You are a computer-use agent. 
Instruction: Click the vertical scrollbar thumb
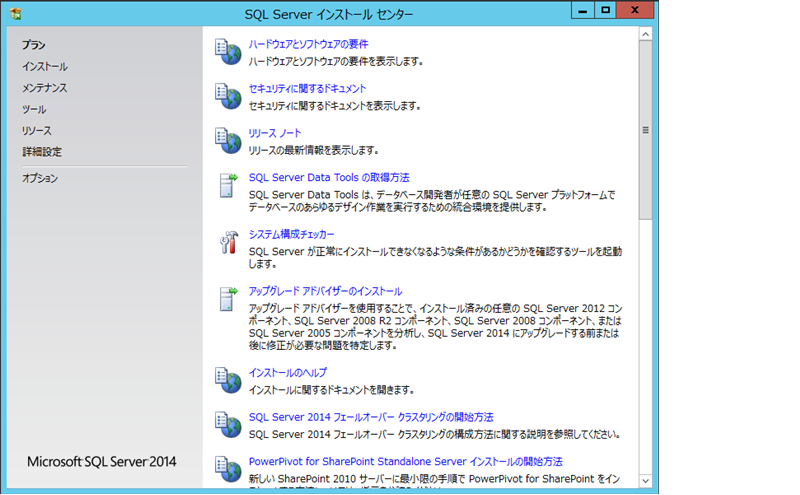click(x=645, y=130)
